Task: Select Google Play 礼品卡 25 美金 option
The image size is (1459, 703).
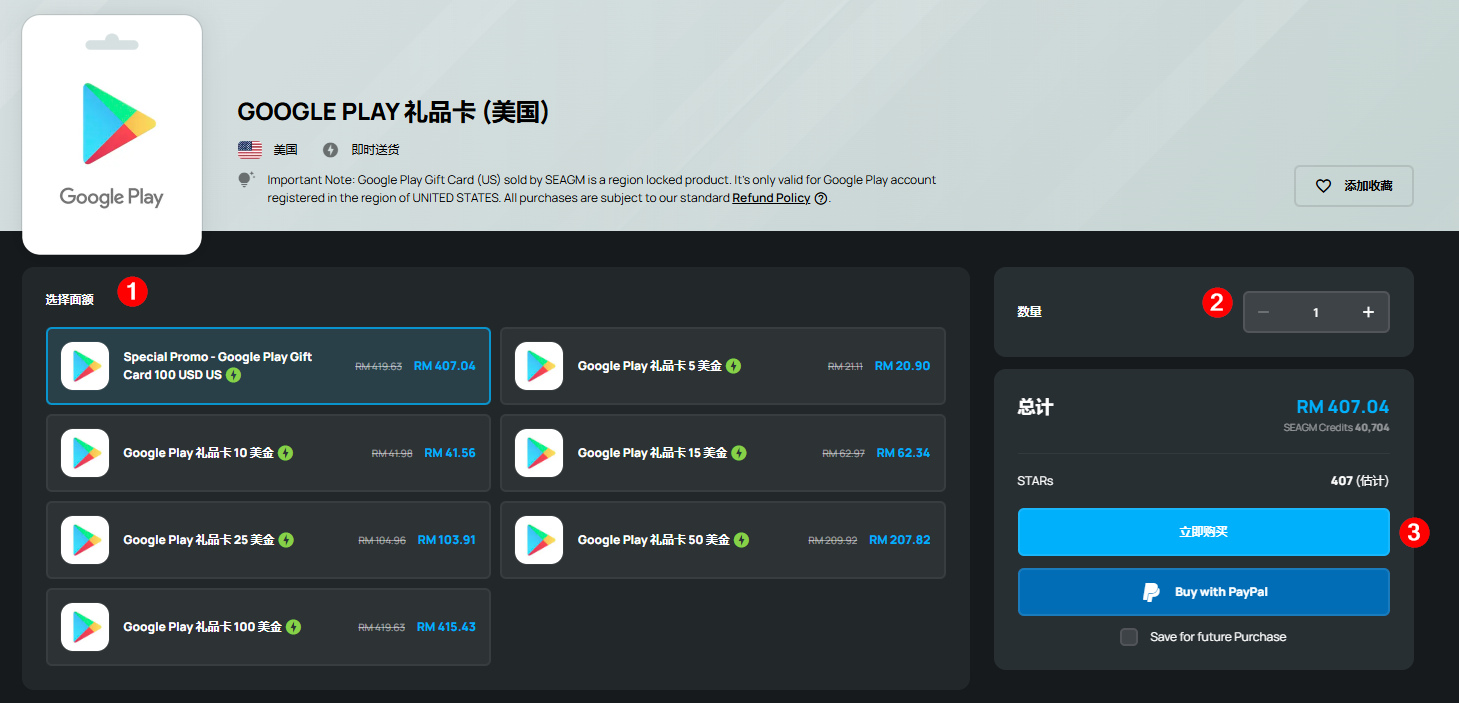Action: click(x=268, y=540)
